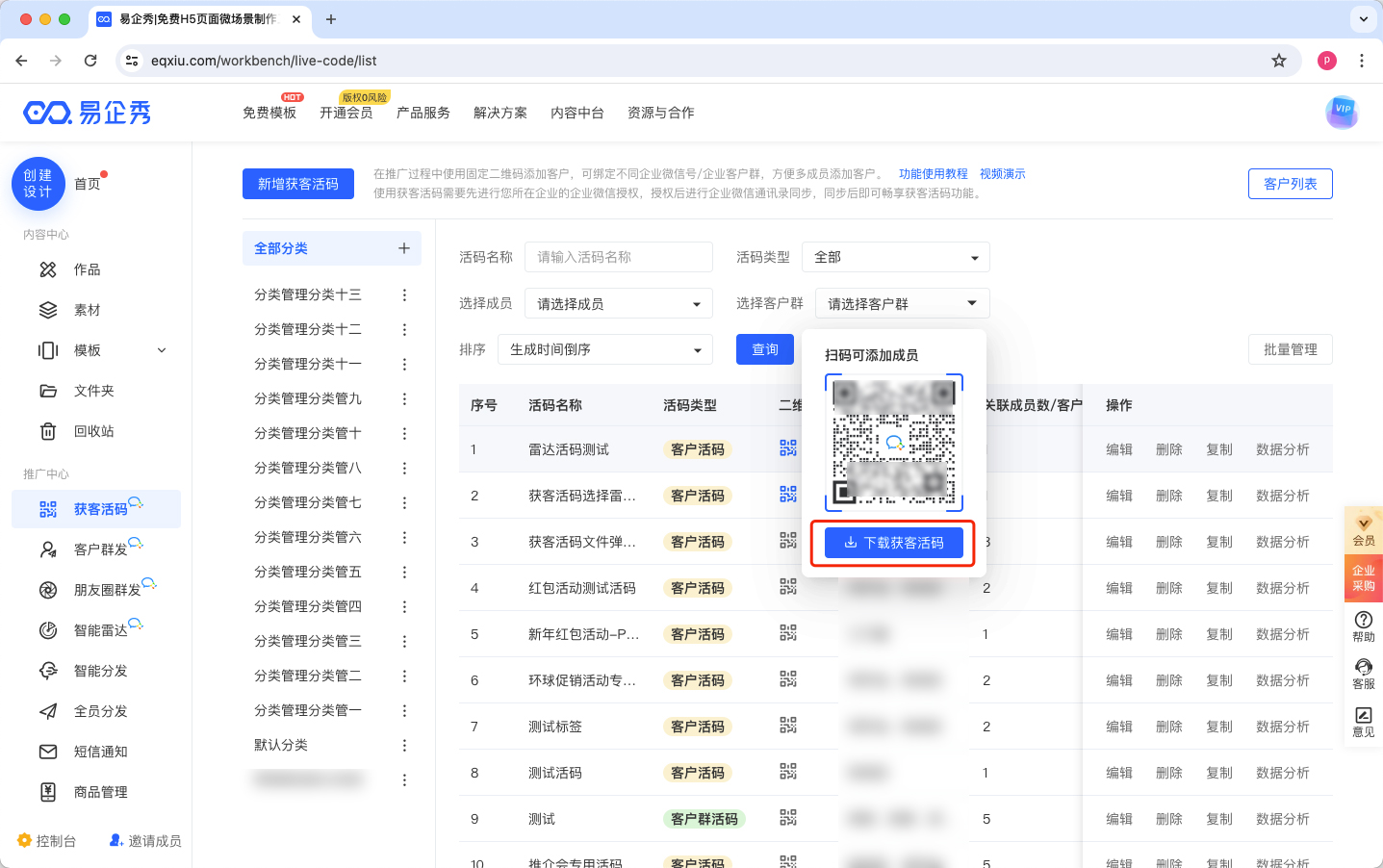The width and height of the screenshot is (1383, 868).
Task: Open more options for 分类管理分类十三
Action: (x=404, y=294)
